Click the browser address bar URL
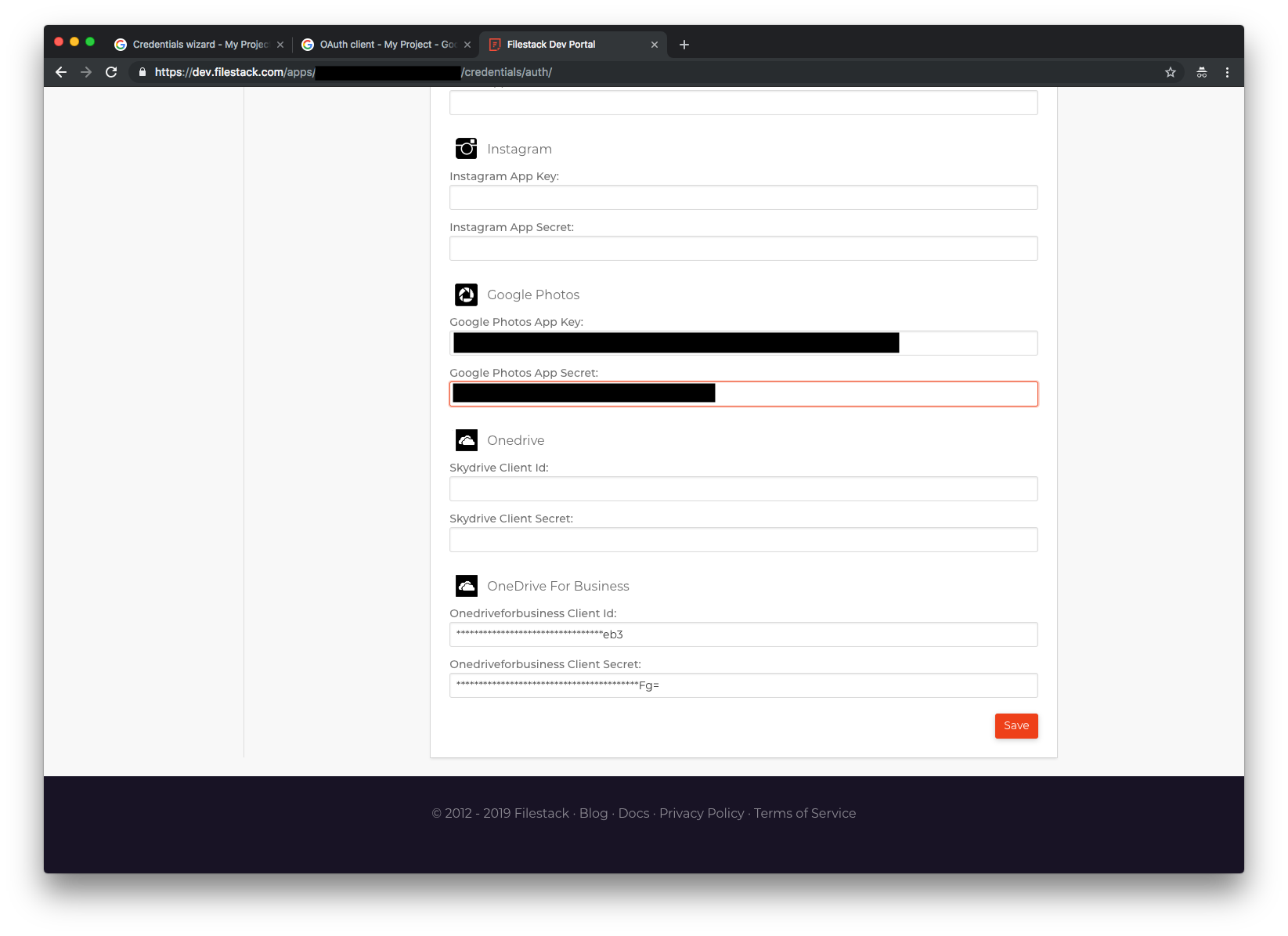 (x=353, y=72)
